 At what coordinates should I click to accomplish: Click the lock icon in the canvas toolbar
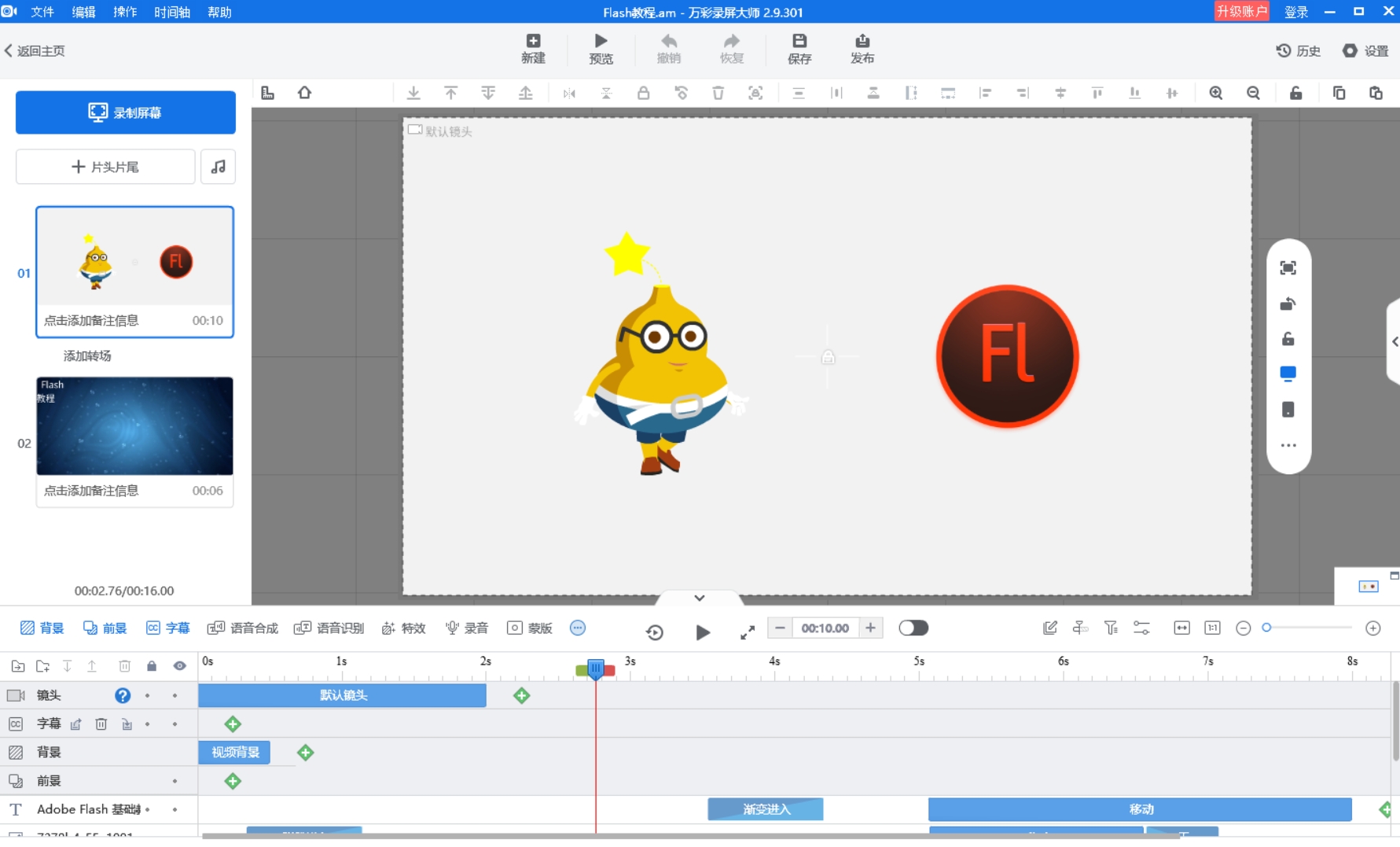pos(643,93)
